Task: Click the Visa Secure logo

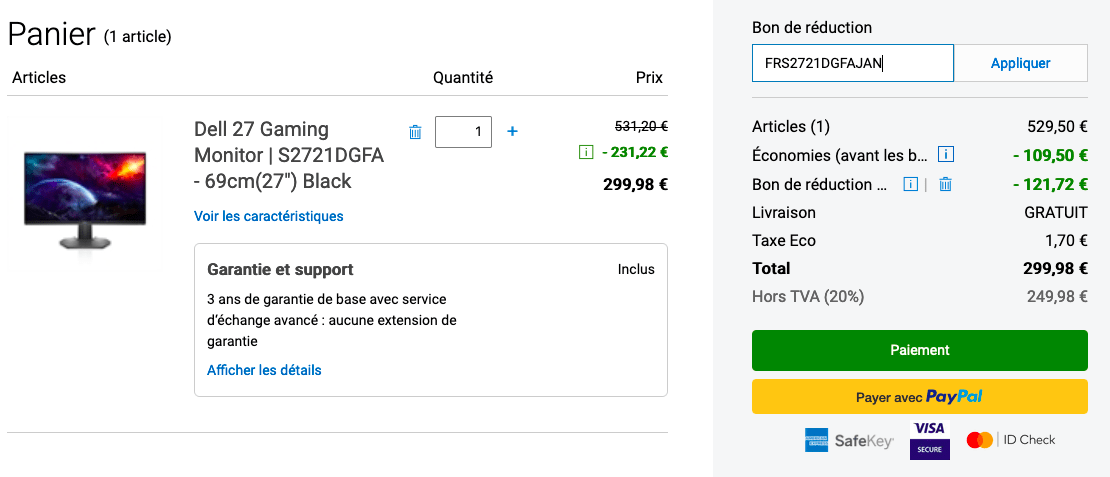Action: pyautogui.click(x=929, y=439)
